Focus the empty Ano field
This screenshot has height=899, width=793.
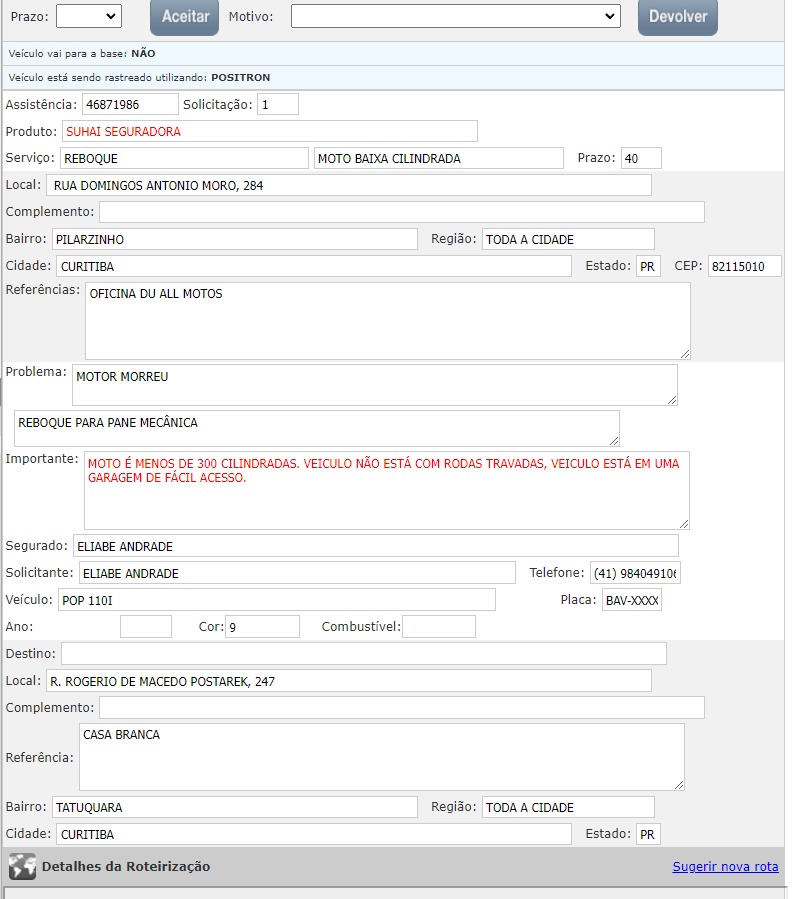146,627
